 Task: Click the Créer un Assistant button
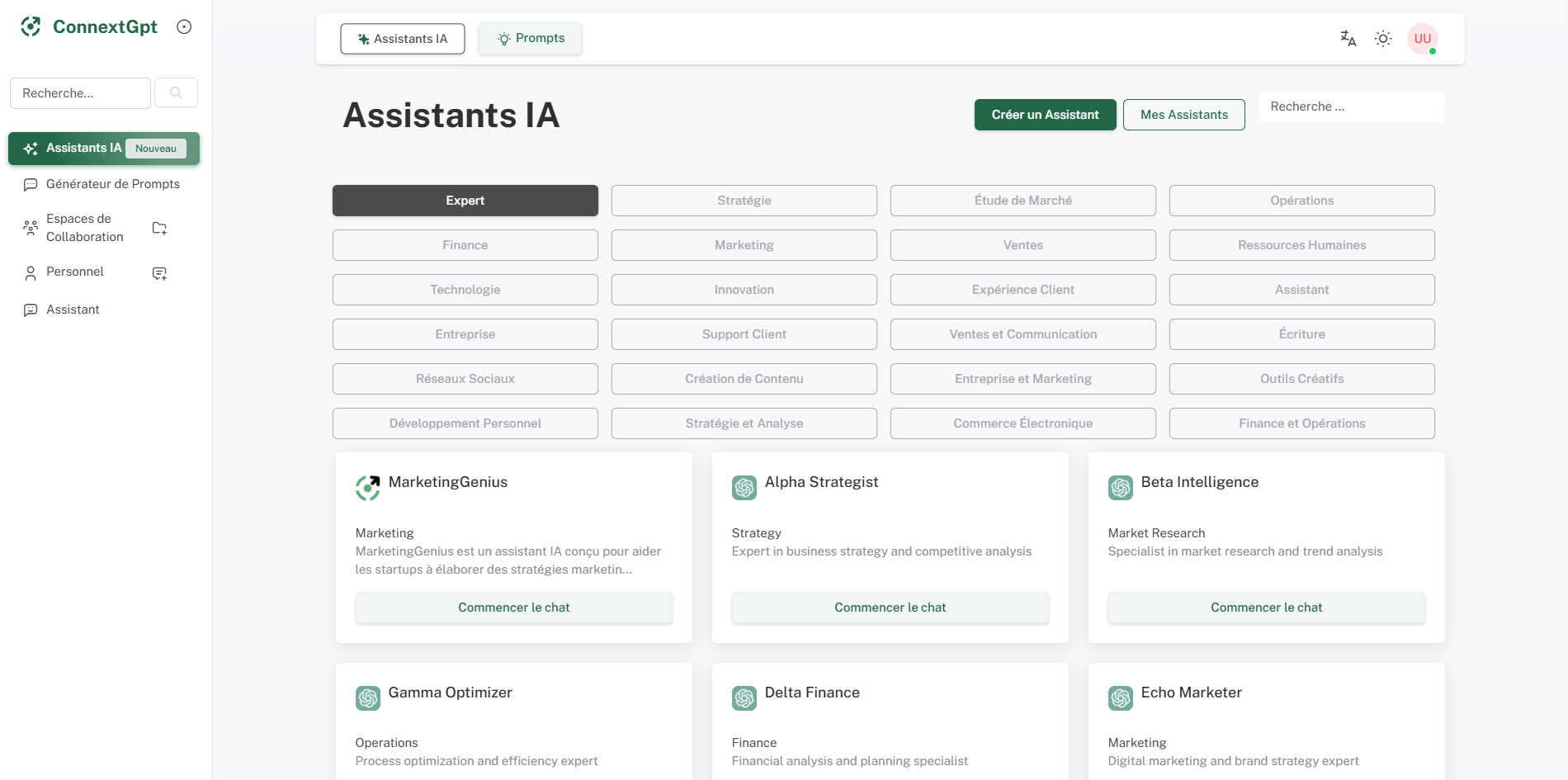point(1045,115)
